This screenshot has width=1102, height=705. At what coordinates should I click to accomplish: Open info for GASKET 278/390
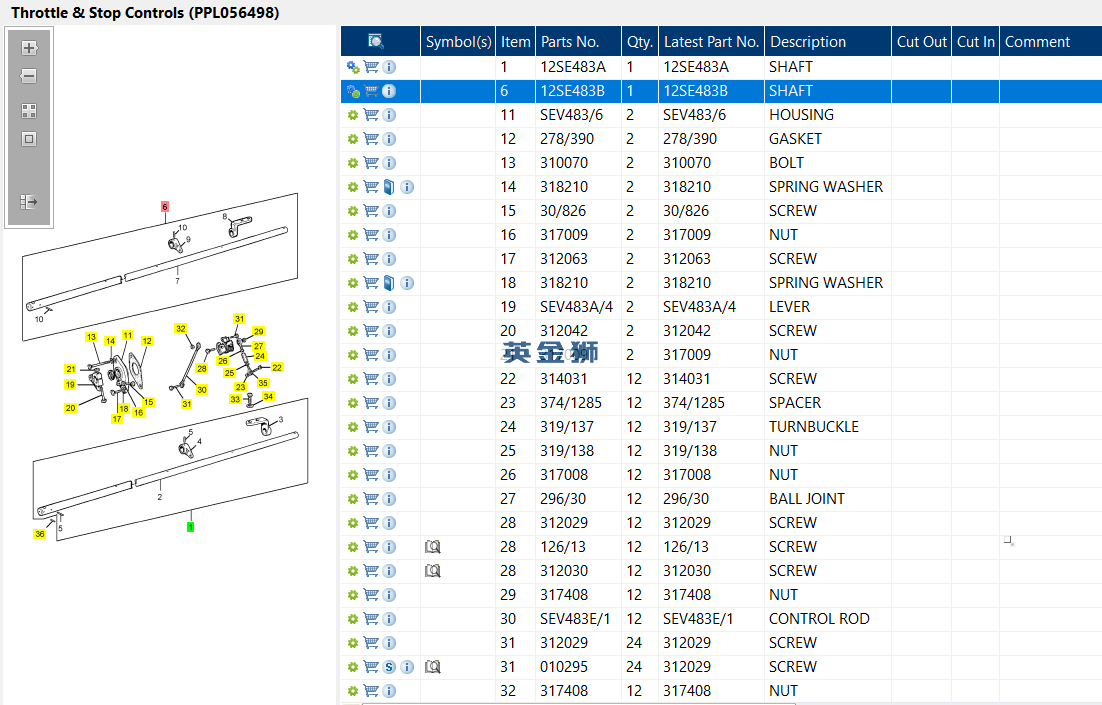pos(389,139)
